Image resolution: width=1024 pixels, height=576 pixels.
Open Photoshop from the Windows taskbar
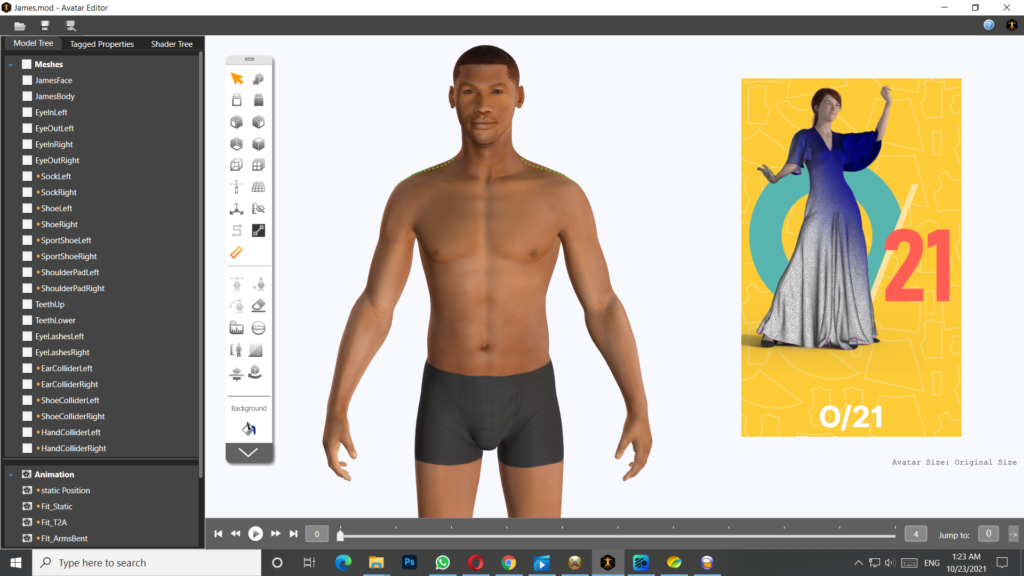point(409,563)
